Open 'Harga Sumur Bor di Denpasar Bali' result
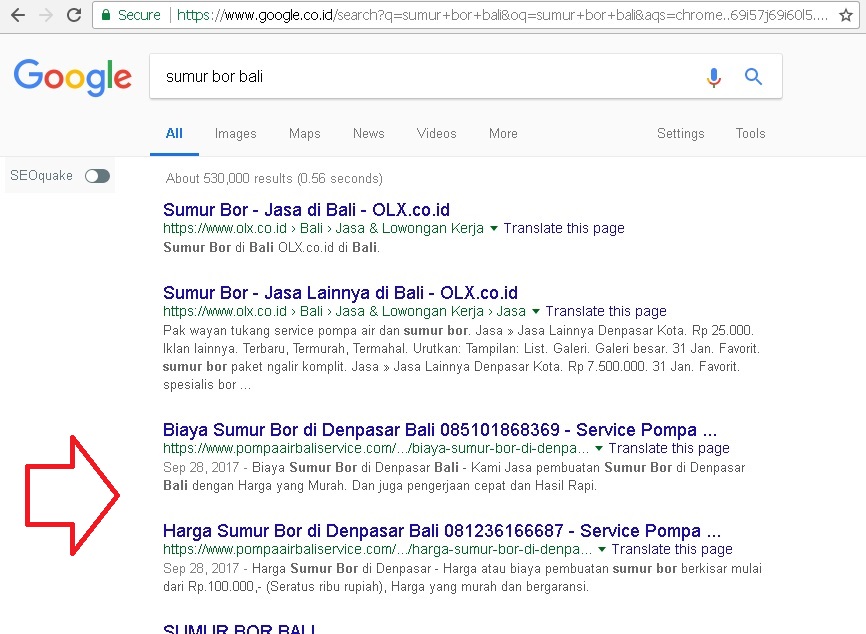 442,531
